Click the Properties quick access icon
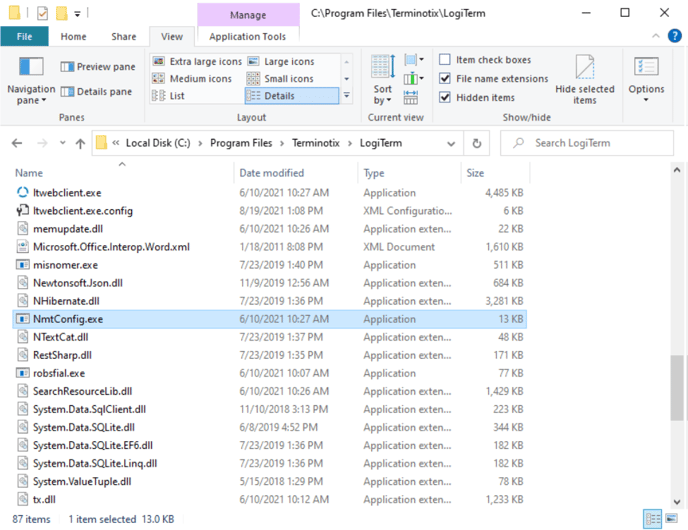This screenshot has width=688, height=530. [42, 14]
